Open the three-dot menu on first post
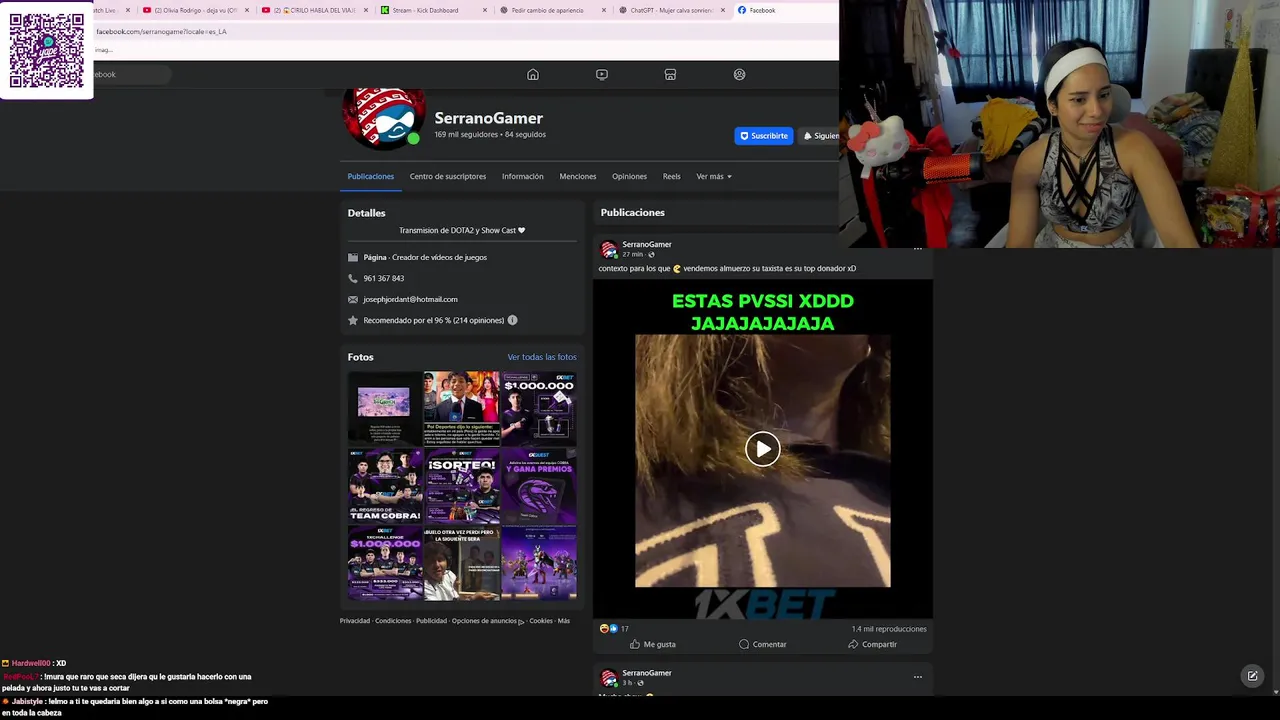Viewport: 1280px width, 720px height. [917, 249]
